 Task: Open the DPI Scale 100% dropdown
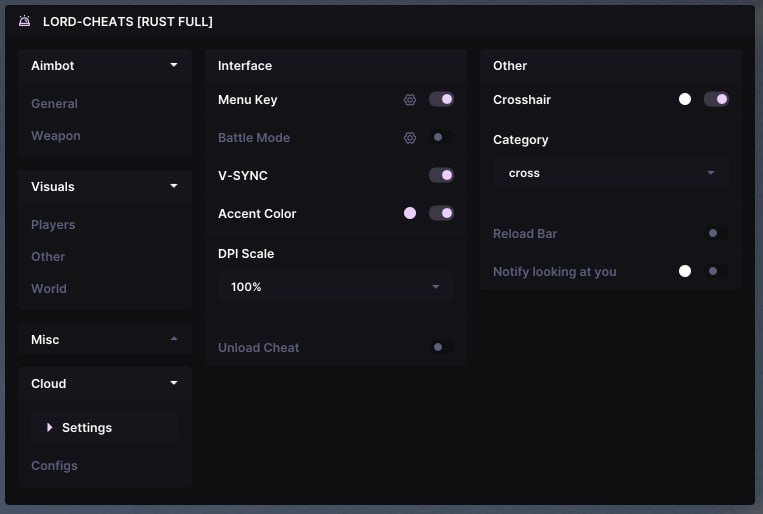pos(335,287)
